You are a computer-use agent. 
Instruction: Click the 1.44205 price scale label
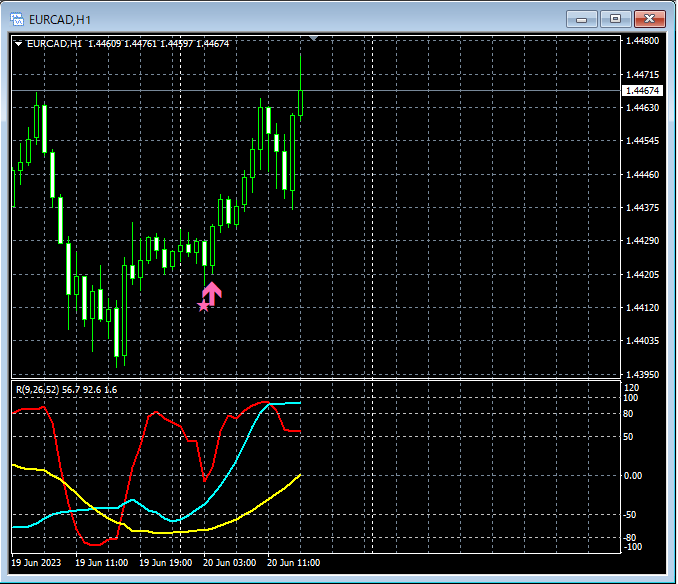click(643, 274)
